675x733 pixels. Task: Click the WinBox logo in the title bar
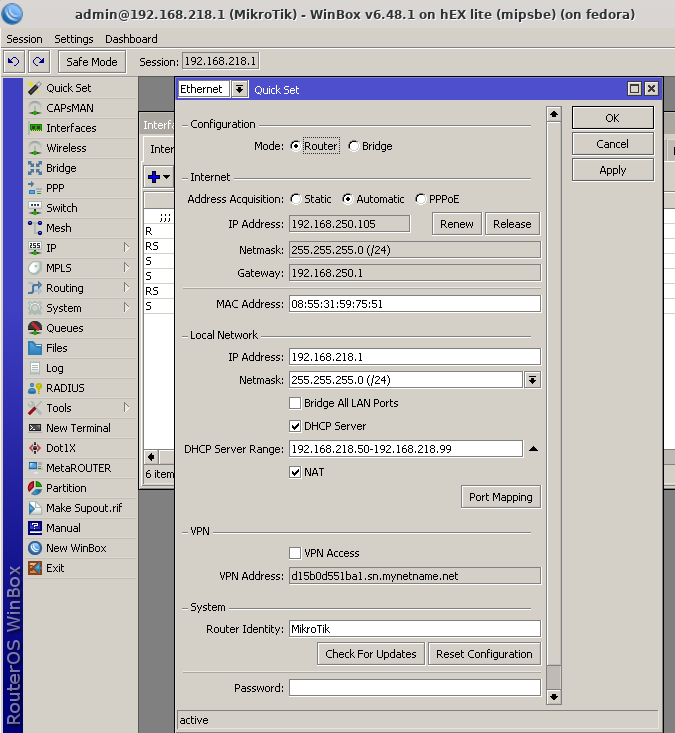tap(12, 13)
